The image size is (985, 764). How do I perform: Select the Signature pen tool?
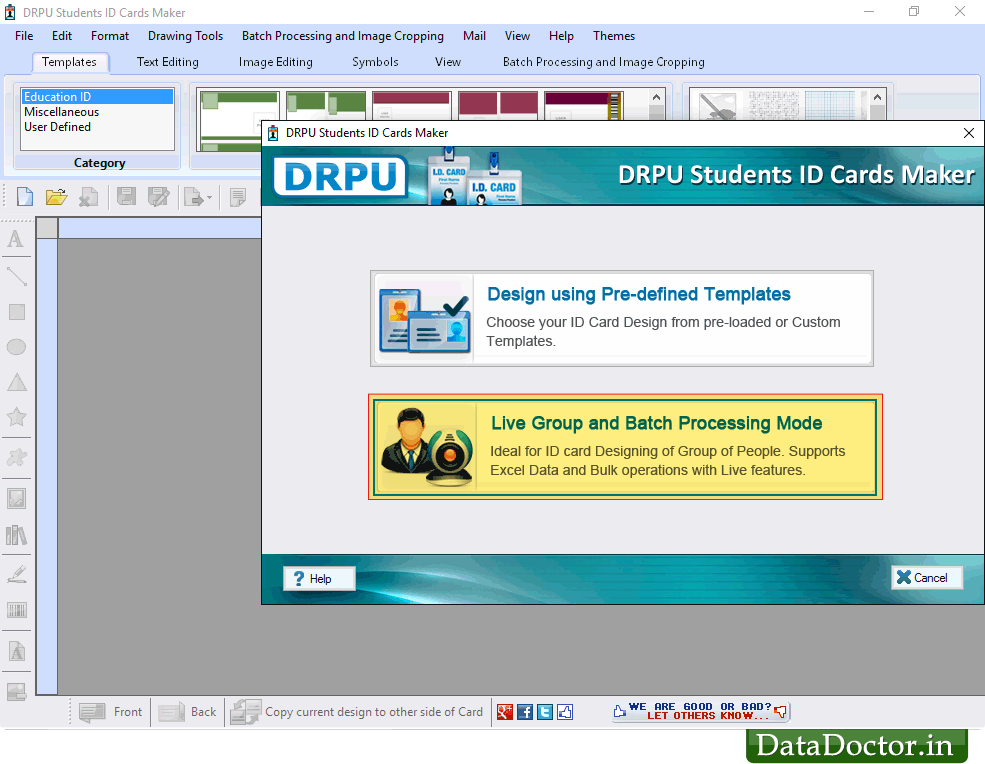pos(17,574)
